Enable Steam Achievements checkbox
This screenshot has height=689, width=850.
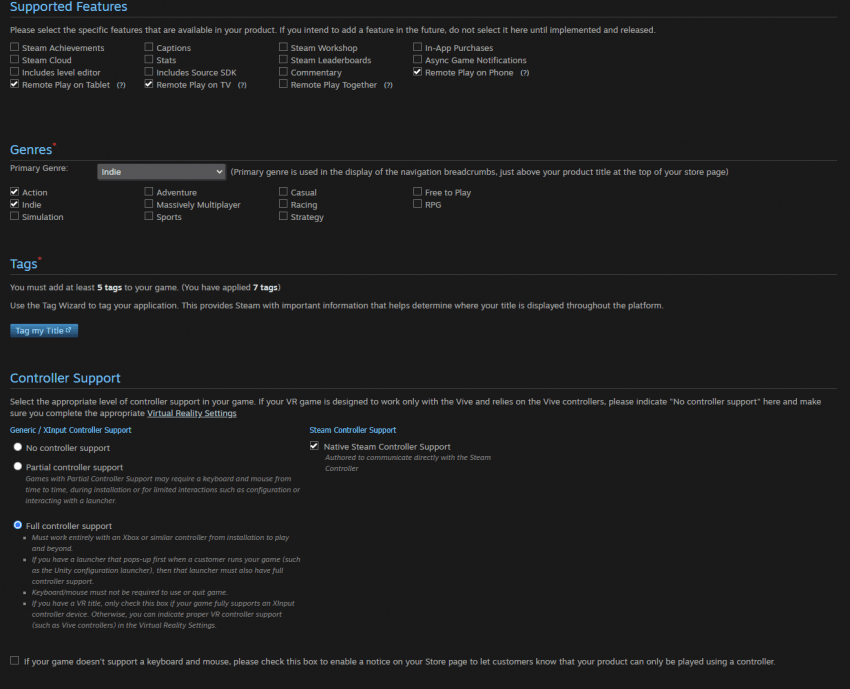(15, 47)
